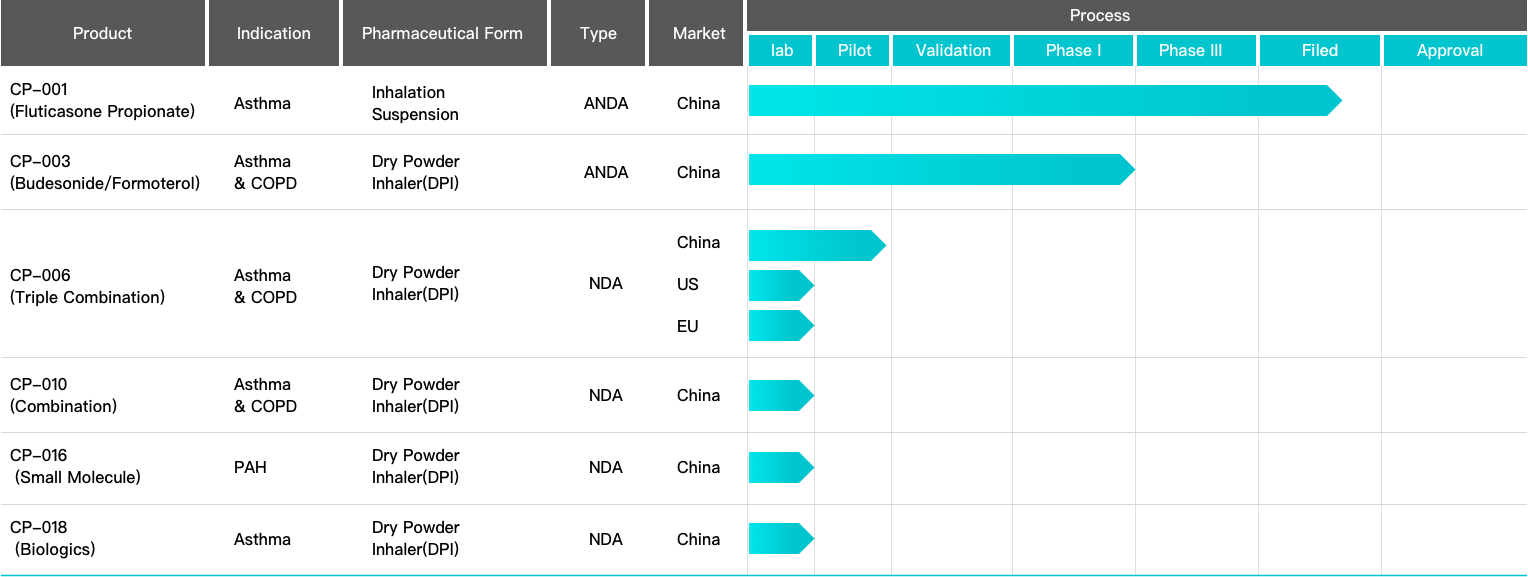The width and height of the screenshot is (1528, 577).
Task: Select the Indication column header
Action: click(273, 33)
